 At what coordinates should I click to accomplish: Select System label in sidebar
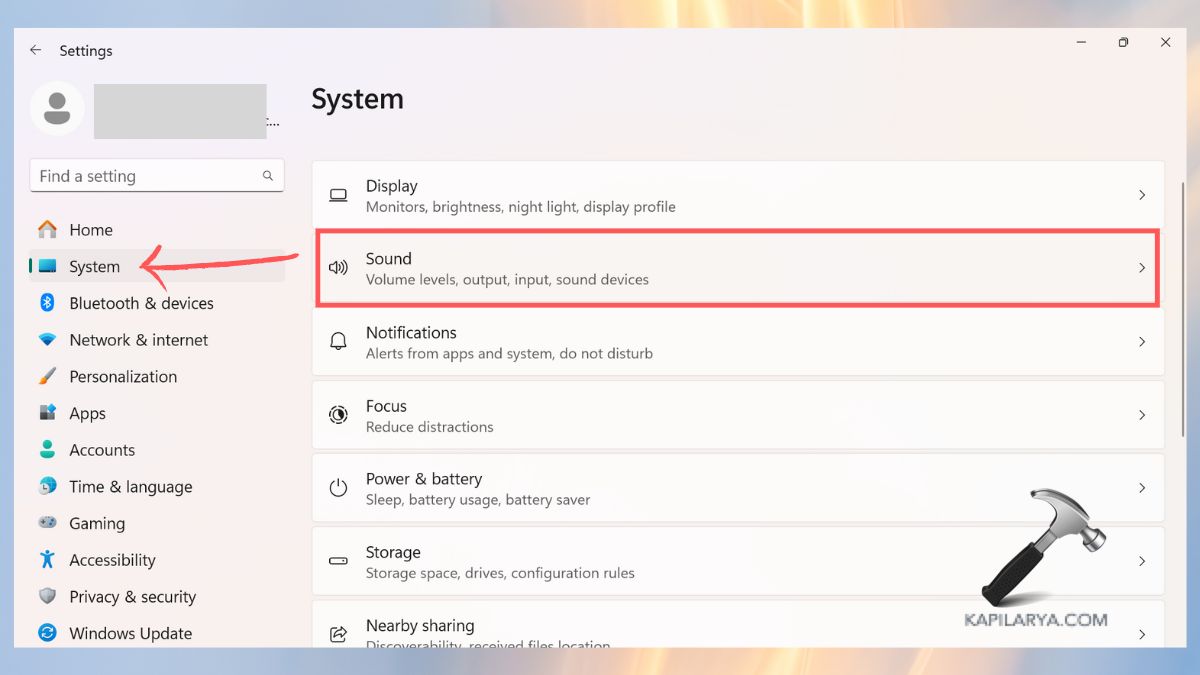pos(95,267)
